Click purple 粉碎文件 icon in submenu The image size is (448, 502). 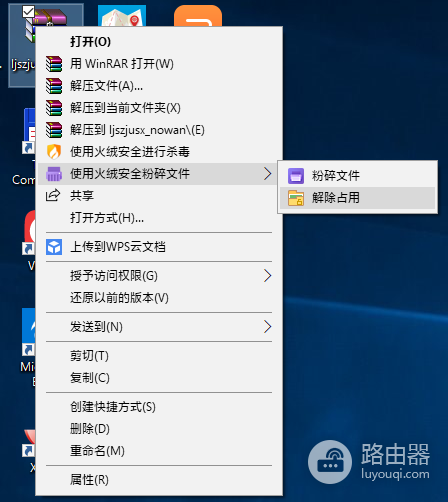[x=296, y=176]
